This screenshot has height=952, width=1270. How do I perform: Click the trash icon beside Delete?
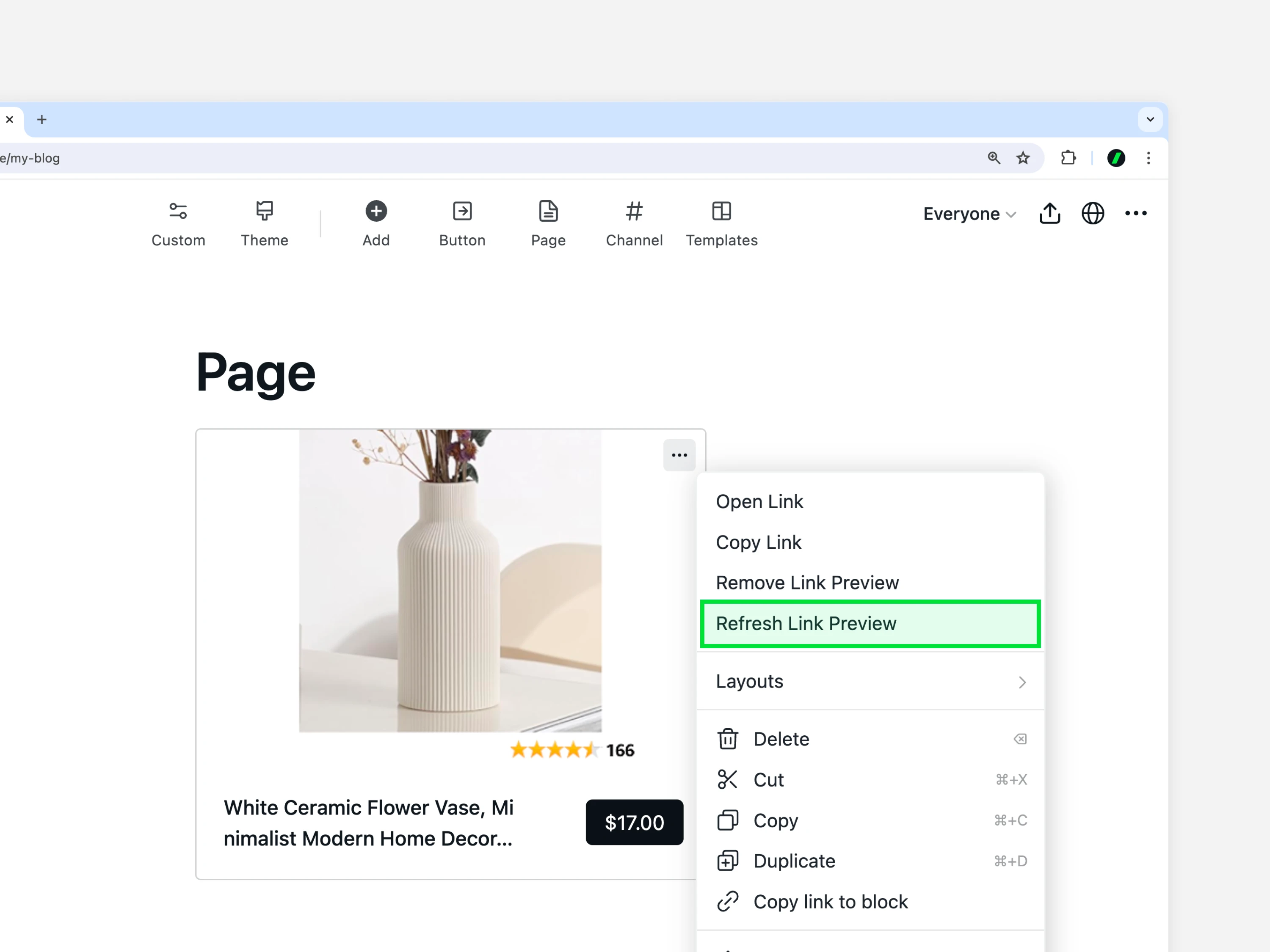727,739
